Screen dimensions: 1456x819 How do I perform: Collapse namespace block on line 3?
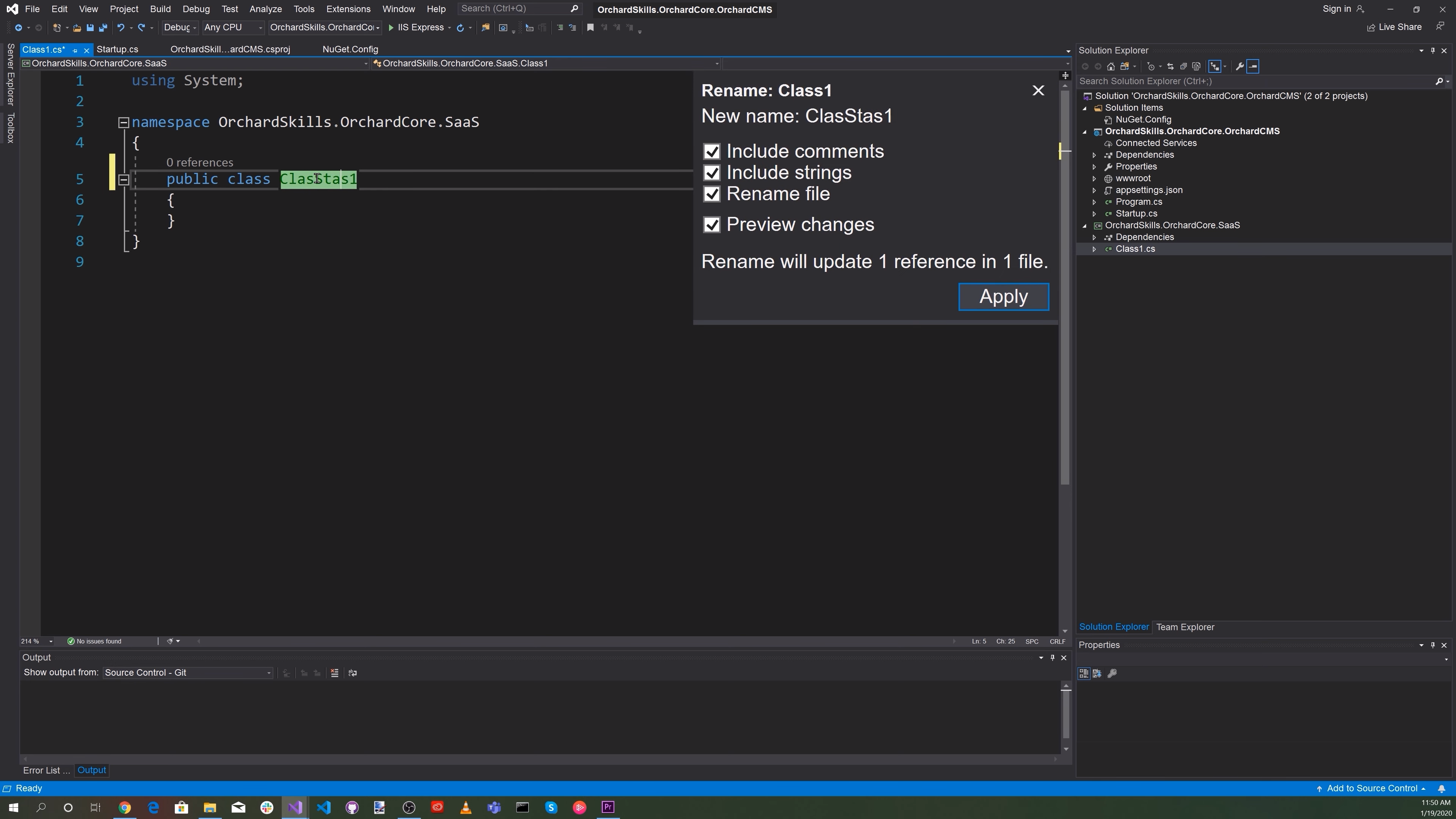[123, 122]
